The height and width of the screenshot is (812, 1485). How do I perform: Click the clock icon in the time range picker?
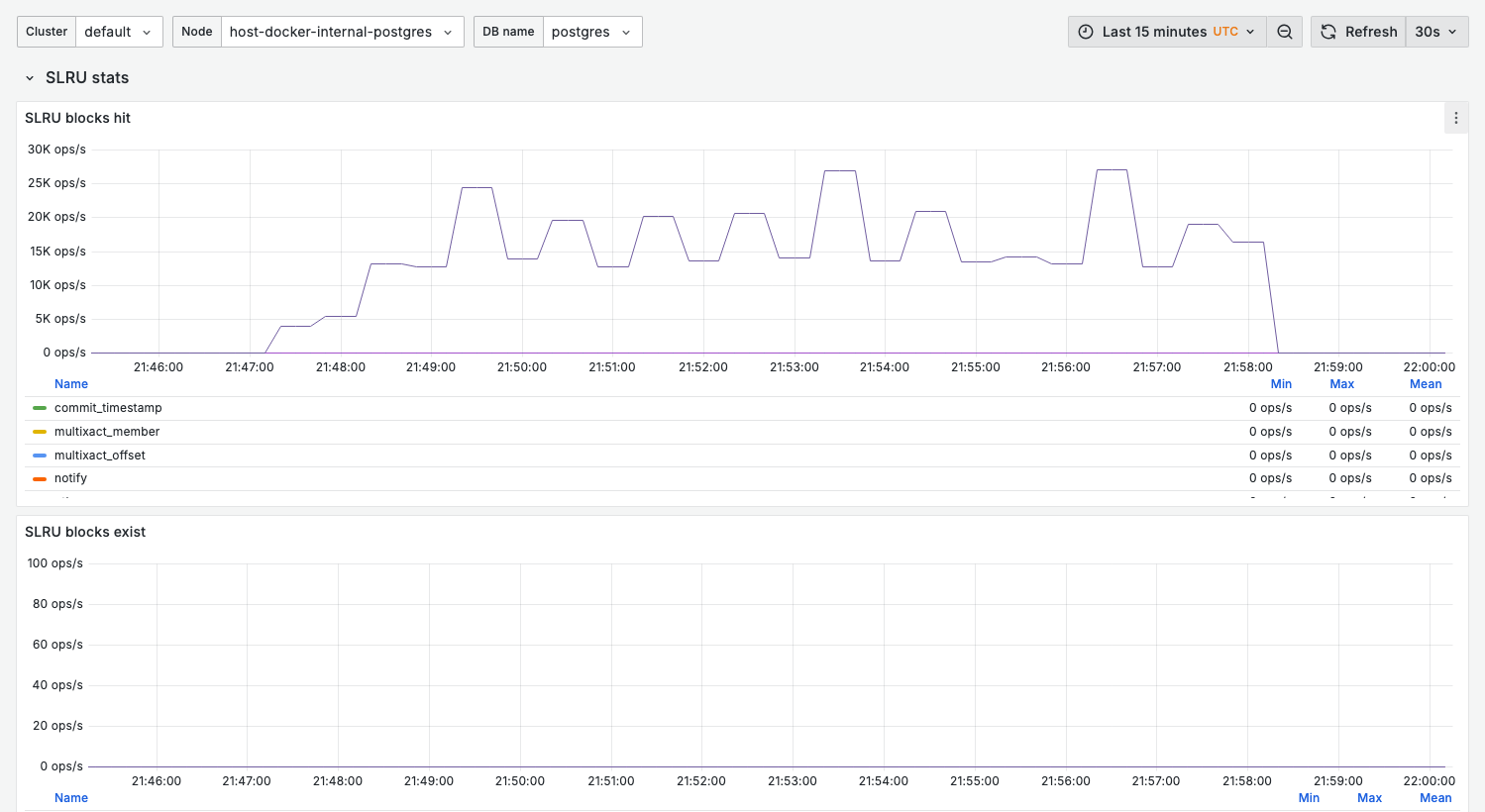[x=1086, y=31]
